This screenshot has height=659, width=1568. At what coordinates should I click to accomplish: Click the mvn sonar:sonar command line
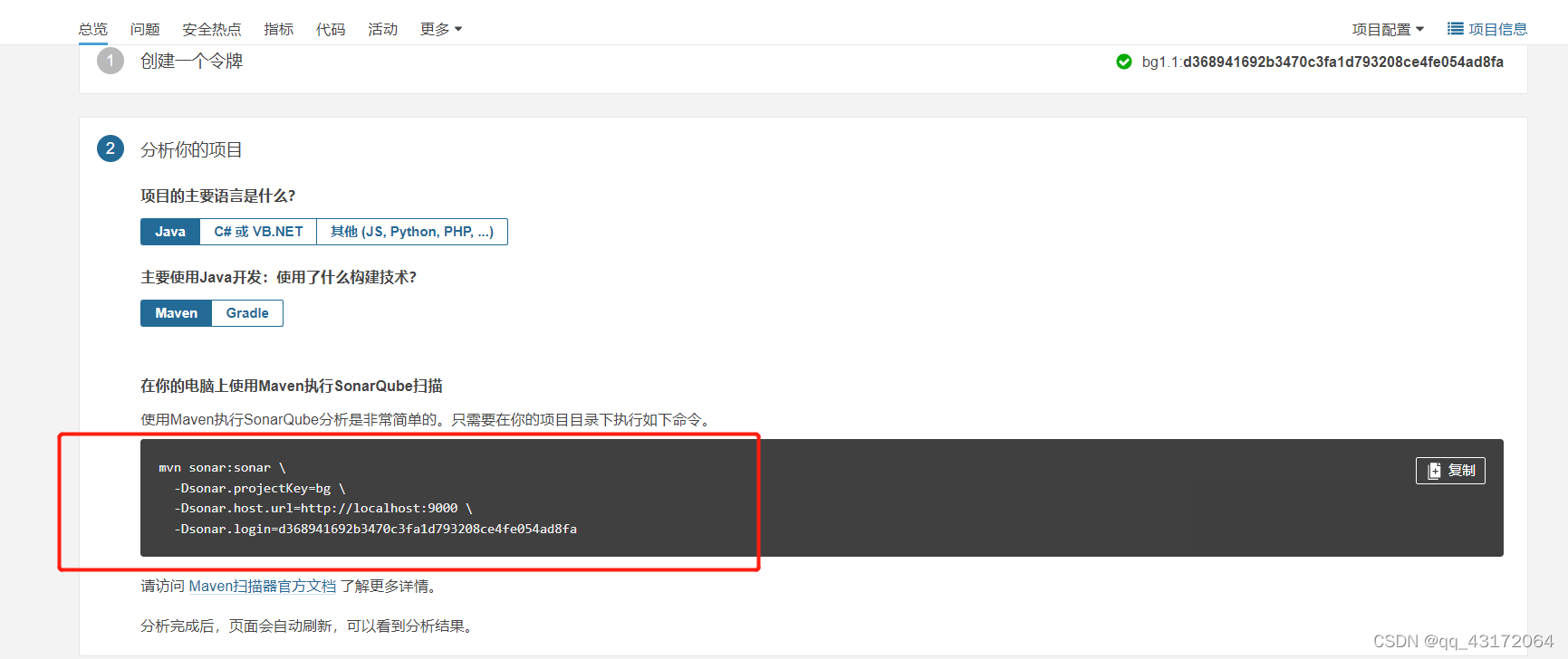[222, 468]
